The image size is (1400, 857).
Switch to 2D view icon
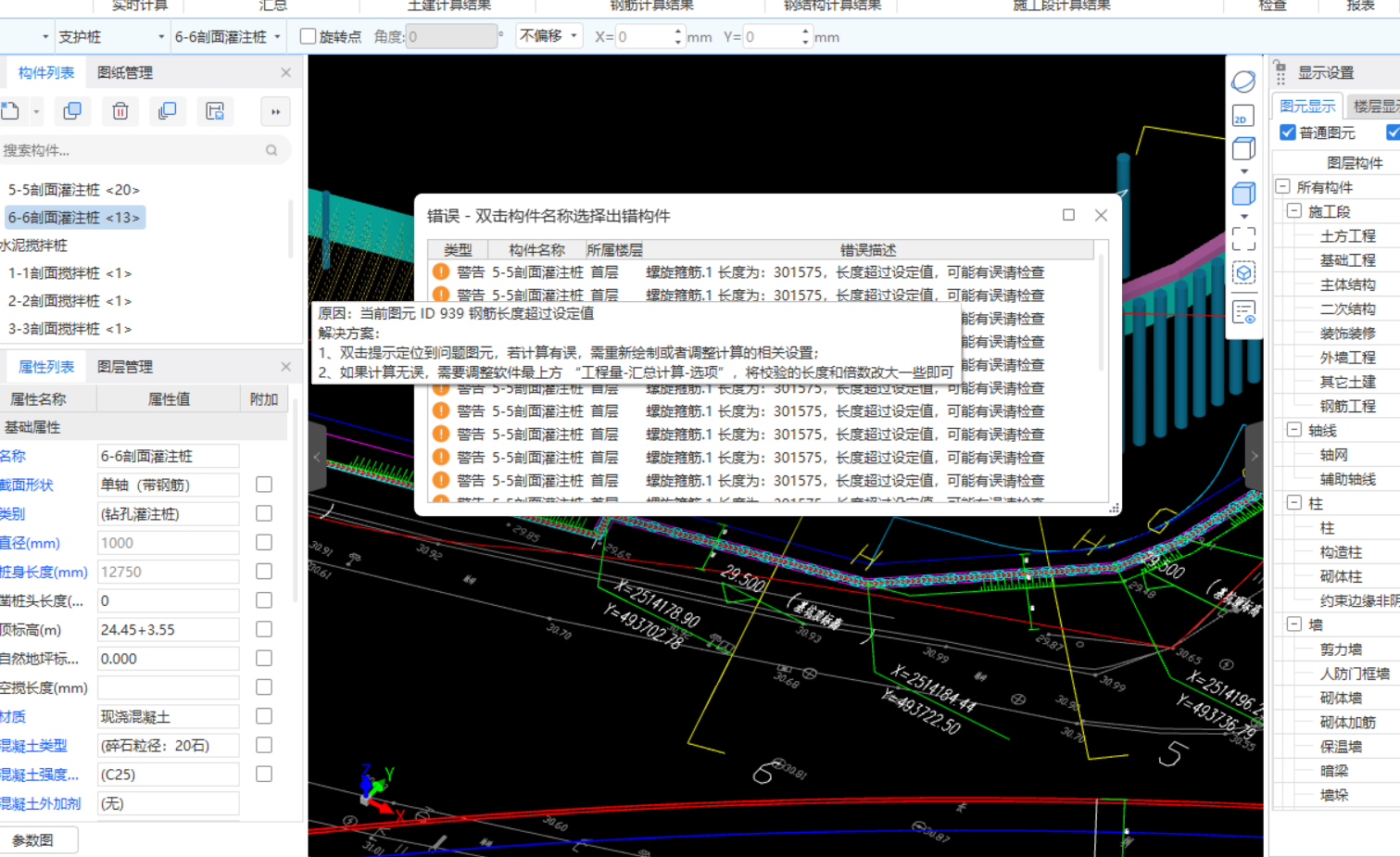(1243, 116)
